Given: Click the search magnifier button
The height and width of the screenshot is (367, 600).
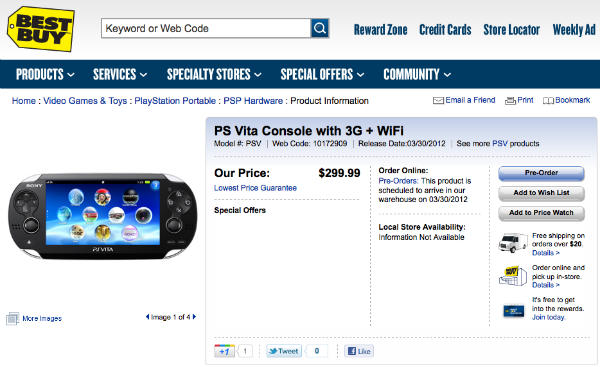Looking at the screenshot, I should 320,28.
